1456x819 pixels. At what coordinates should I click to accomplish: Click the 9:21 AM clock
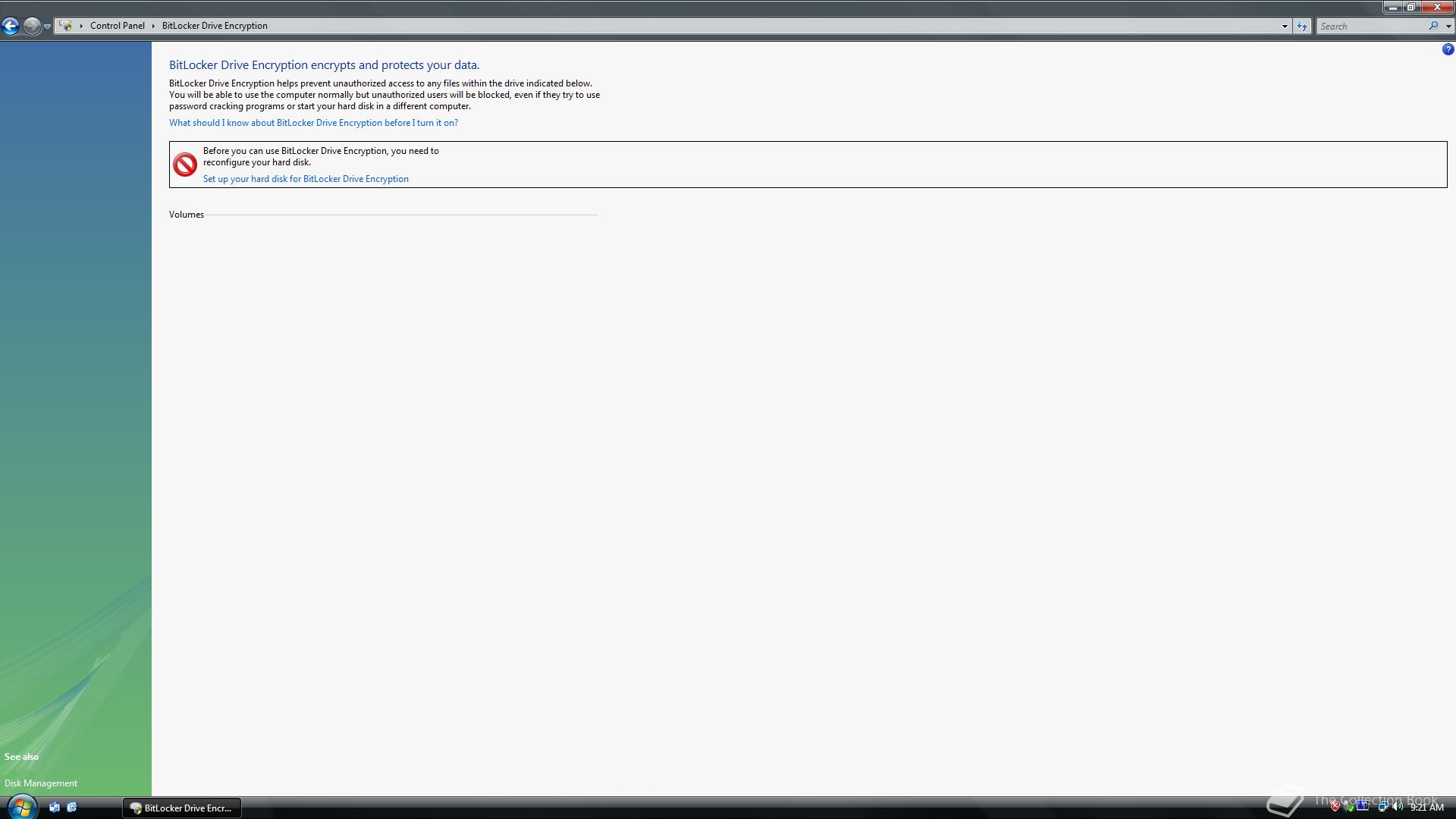click(x=1427, y=808)
